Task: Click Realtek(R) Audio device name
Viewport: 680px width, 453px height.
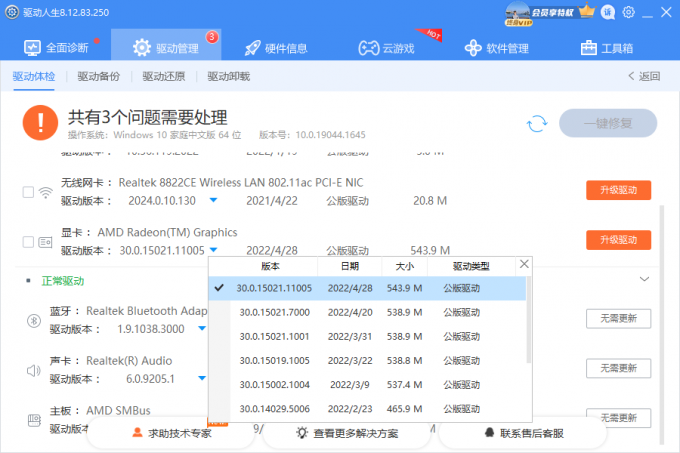Action: click(x=129, y=361)
